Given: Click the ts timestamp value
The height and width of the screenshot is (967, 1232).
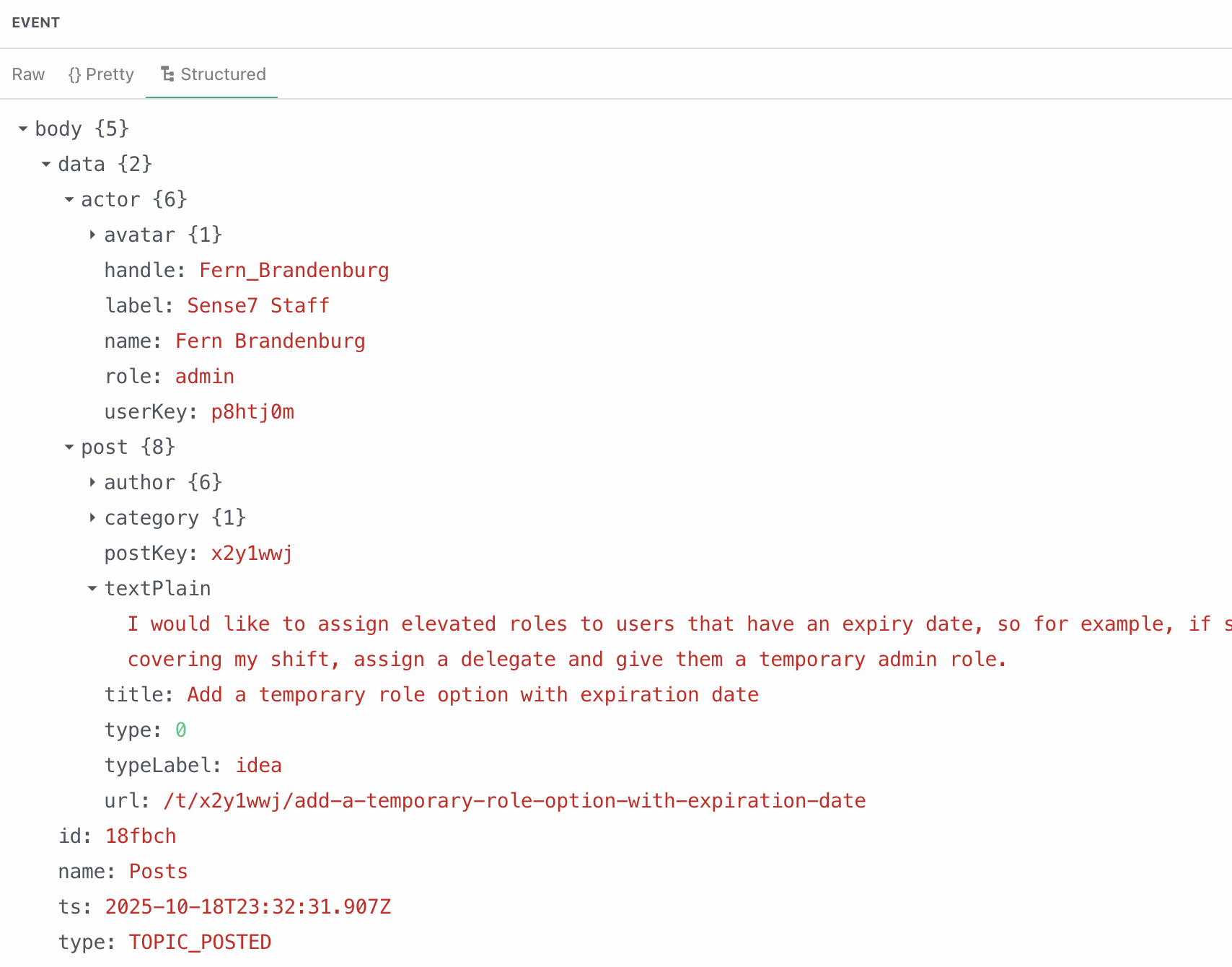Looking at the screenshot, I should pos(248,907).
